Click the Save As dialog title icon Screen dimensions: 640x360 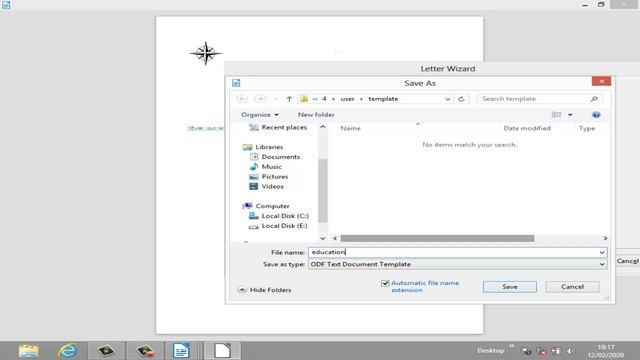(x=236, y=83)
